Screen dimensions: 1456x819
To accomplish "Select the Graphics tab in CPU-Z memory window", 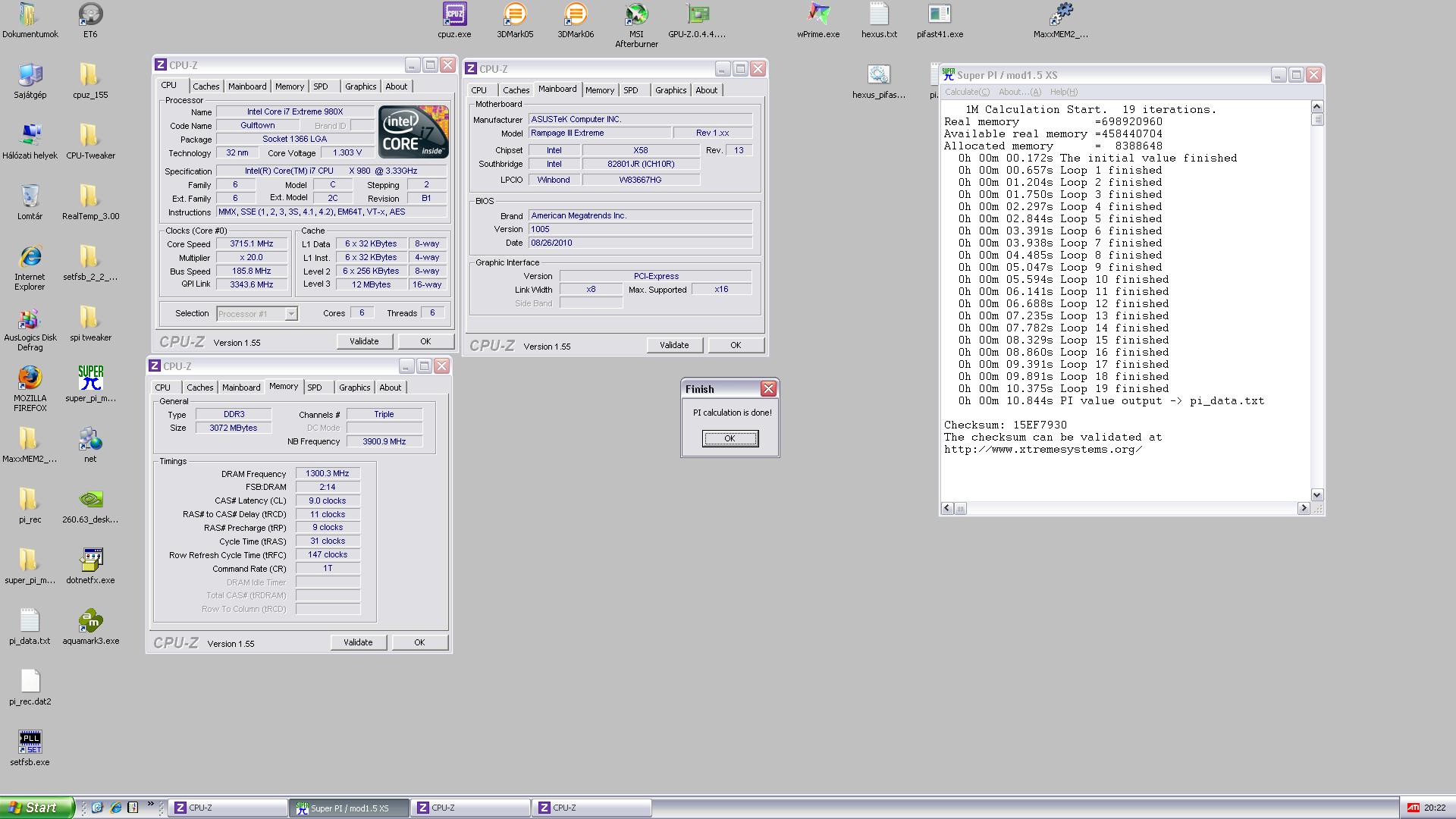I will (354, 388).
